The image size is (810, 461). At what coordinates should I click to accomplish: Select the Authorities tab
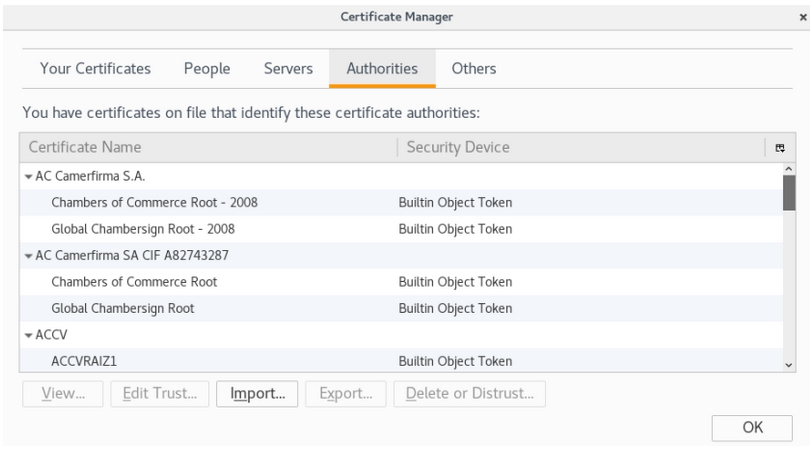click(381, 69)
